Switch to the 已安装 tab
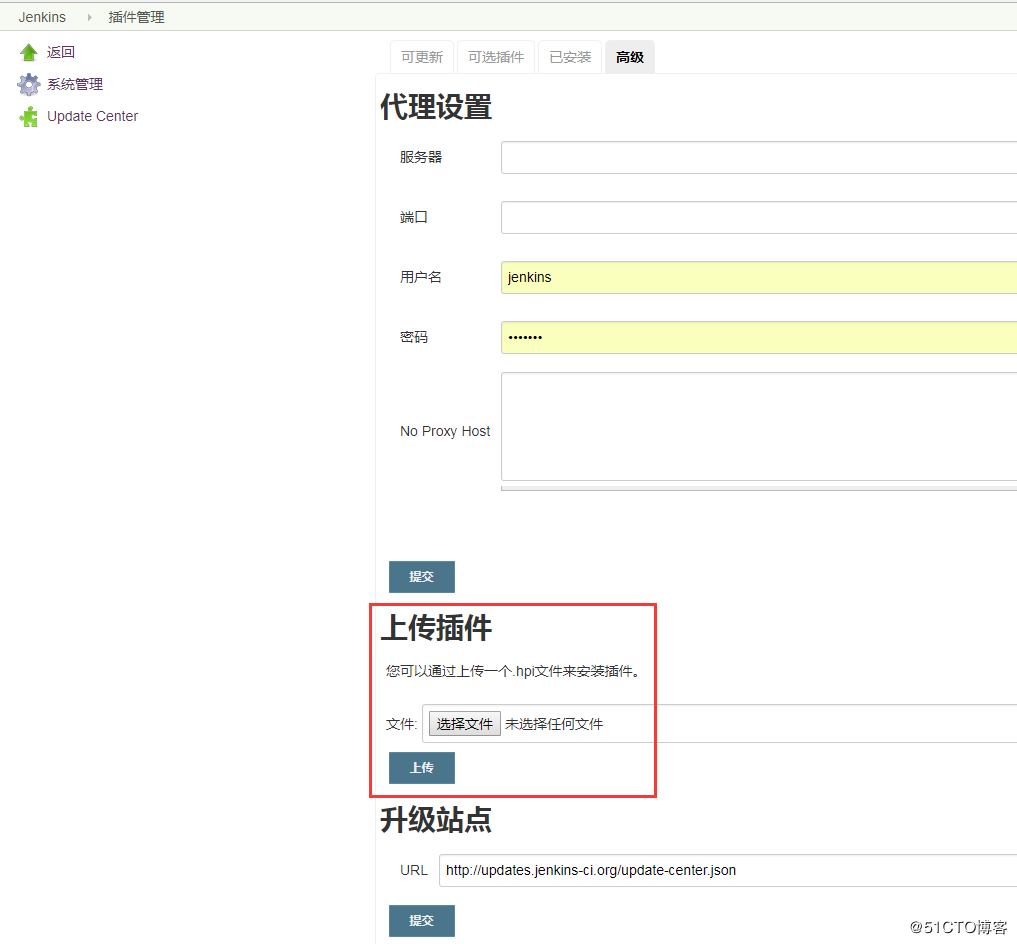This screenshot has width=1017, height=944. (570, 57)
